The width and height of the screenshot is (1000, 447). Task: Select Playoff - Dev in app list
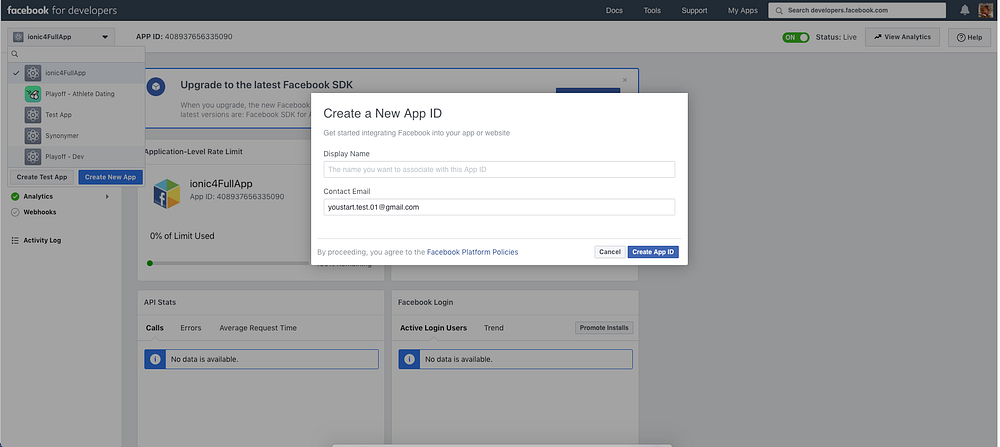coord(77,156)
